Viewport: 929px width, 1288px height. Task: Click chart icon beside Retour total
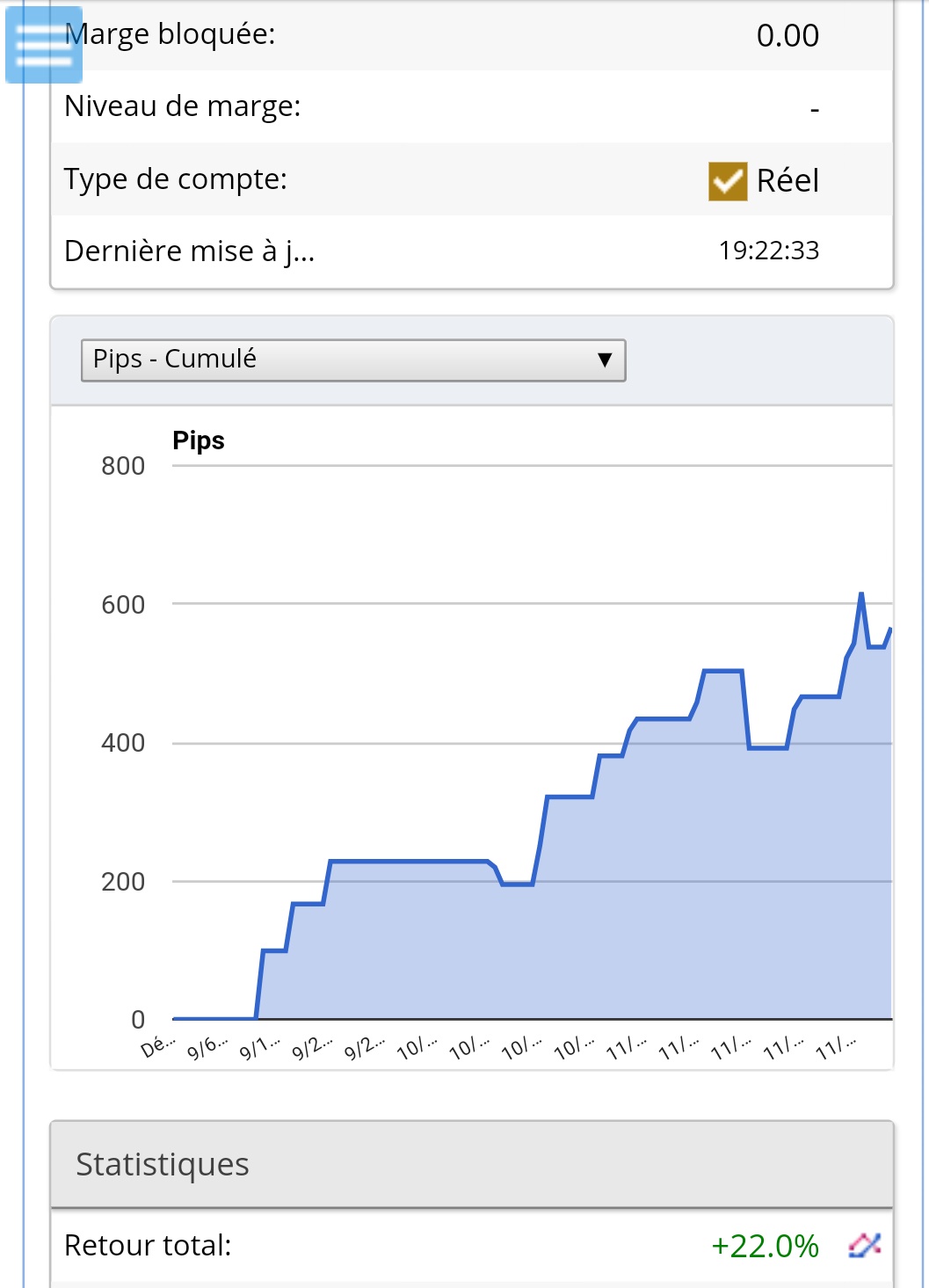(864, 1245)
